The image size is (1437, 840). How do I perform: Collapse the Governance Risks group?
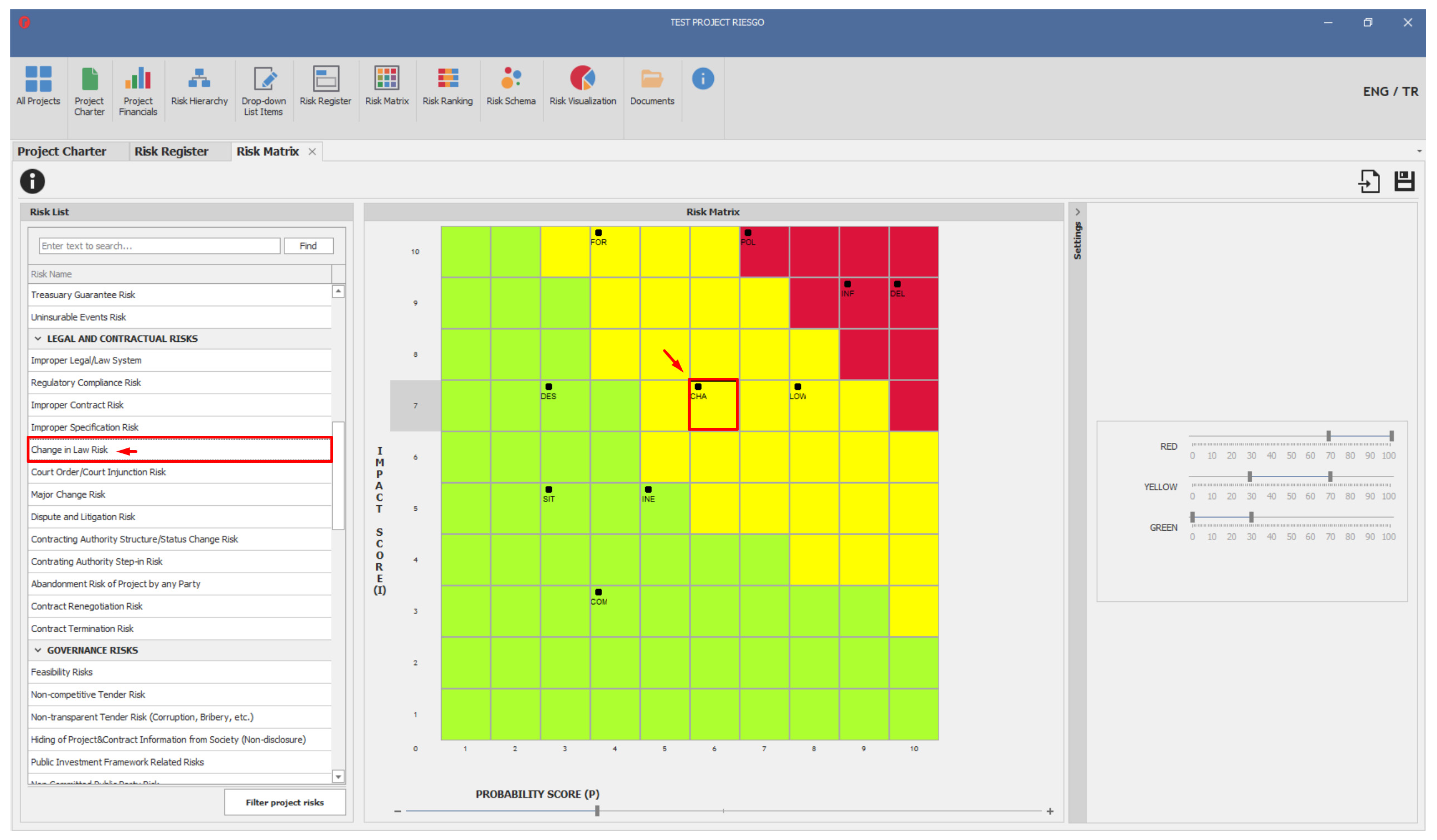click(37, 650)
